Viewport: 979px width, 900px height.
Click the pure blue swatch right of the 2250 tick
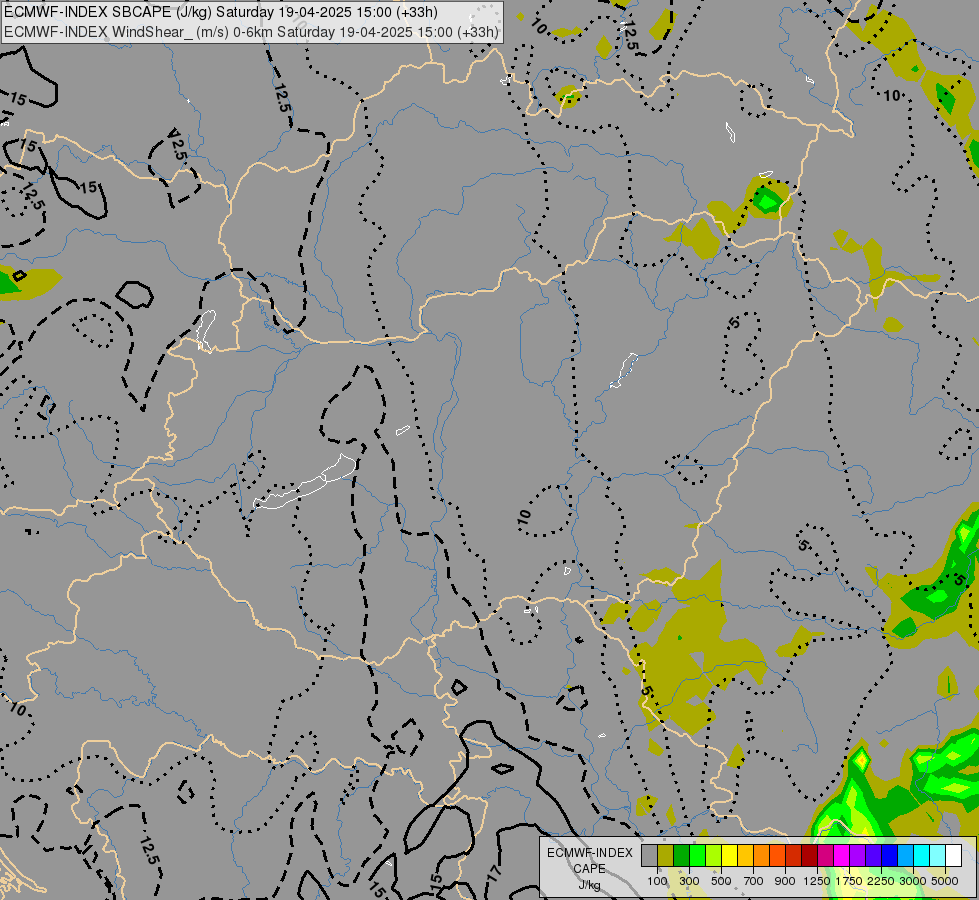(x=890, y=856)
